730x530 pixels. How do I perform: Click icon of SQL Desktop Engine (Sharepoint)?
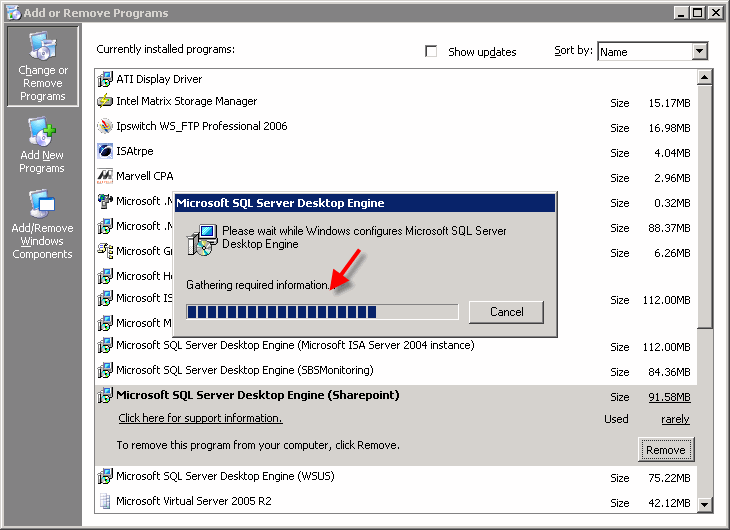105,395
